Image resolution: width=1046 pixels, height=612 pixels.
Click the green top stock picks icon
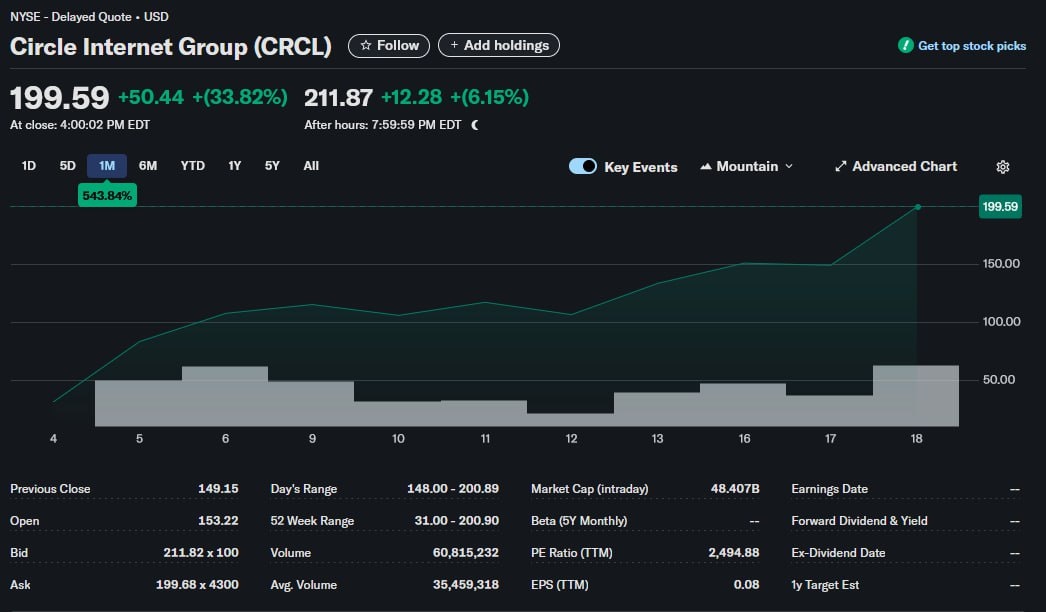tap(905, 45)
